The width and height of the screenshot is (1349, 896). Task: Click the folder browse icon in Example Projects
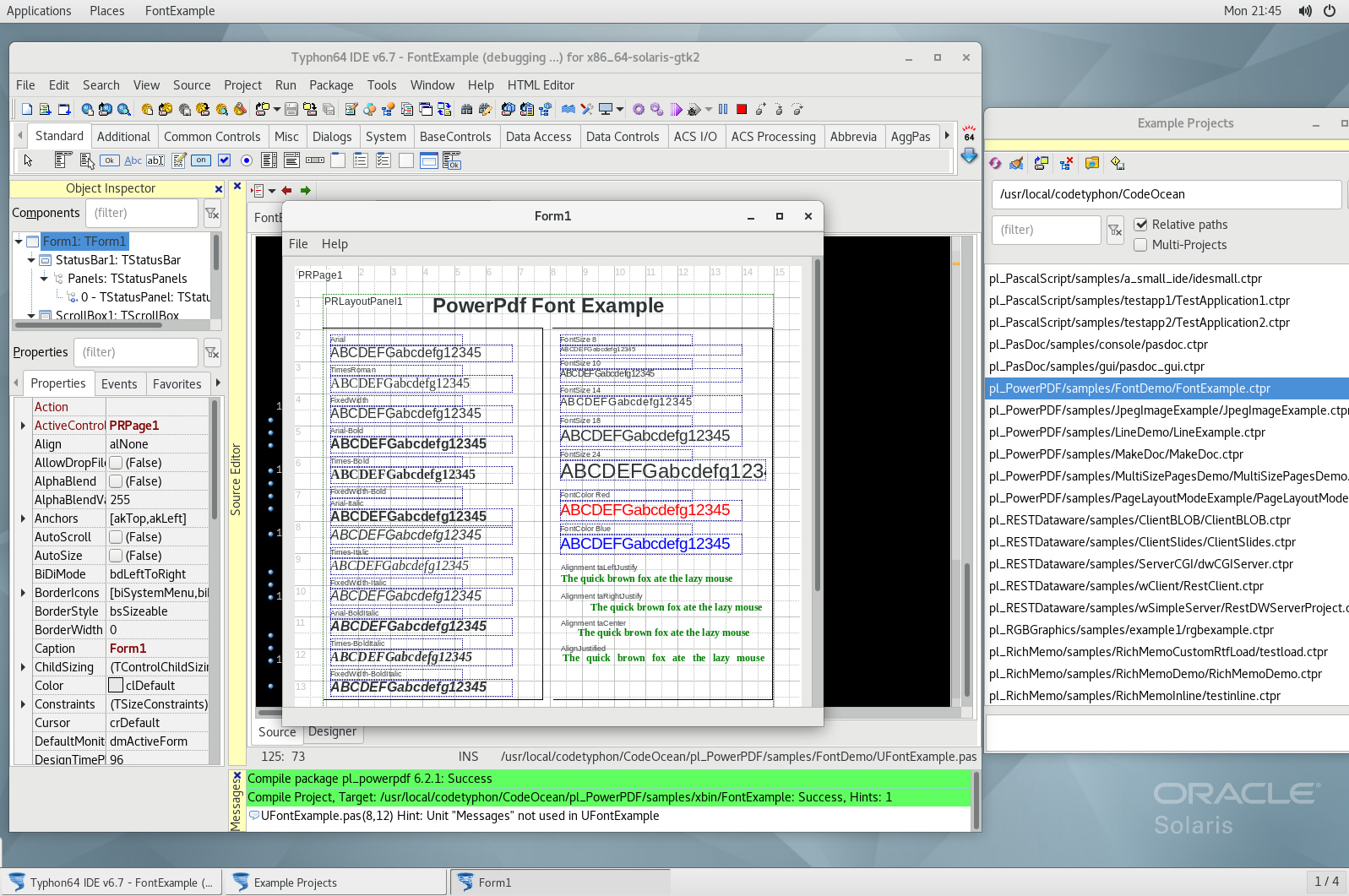[x=1092, y=163]
